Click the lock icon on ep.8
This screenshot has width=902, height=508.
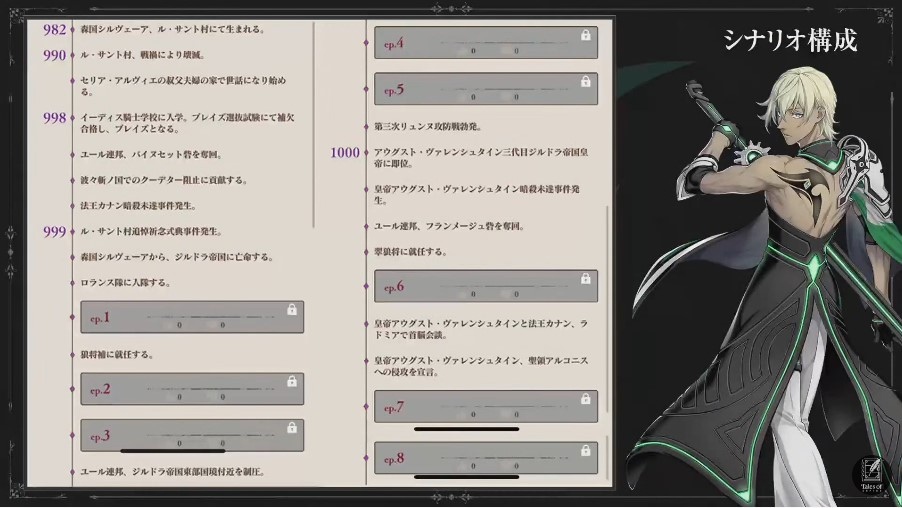586,450
